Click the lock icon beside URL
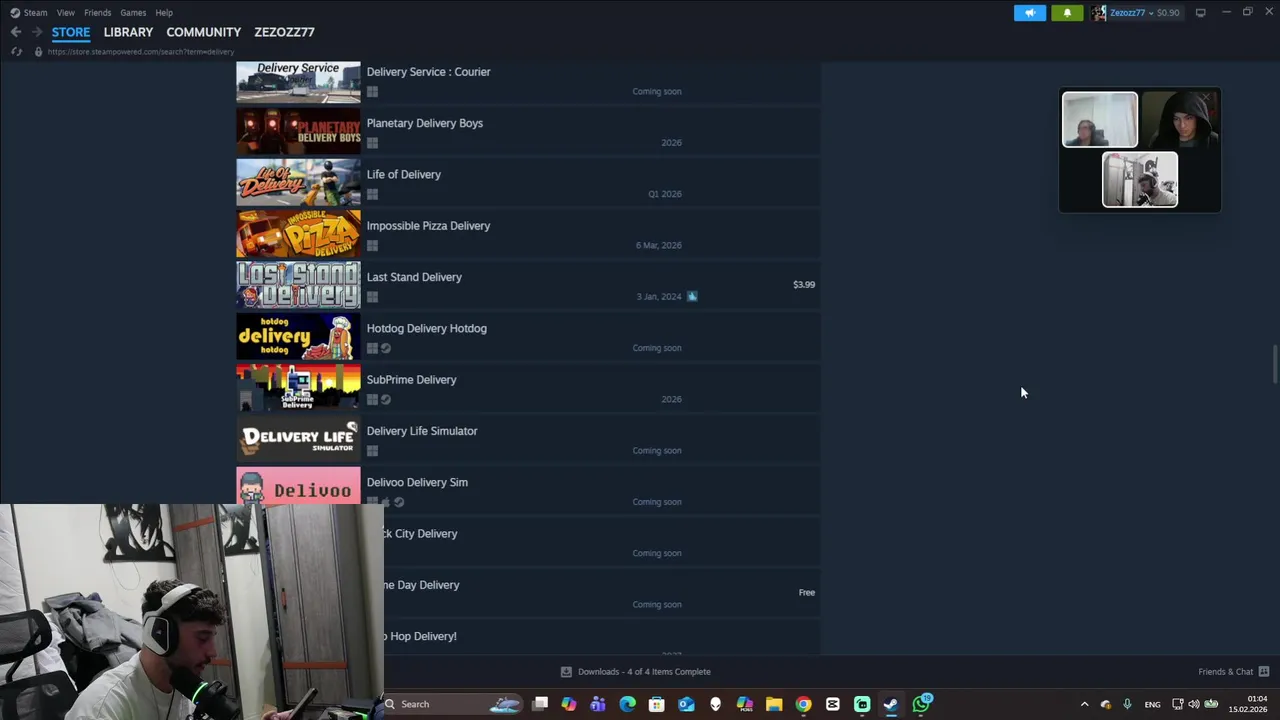Screen dimensions: 1280x720 tap(38, 51)
